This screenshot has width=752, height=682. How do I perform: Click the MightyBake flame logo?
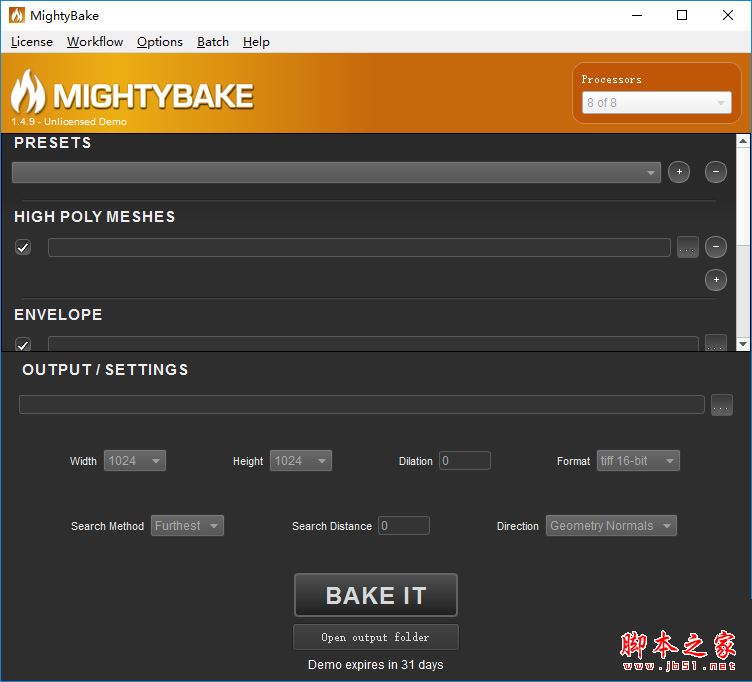click(28, 91)
